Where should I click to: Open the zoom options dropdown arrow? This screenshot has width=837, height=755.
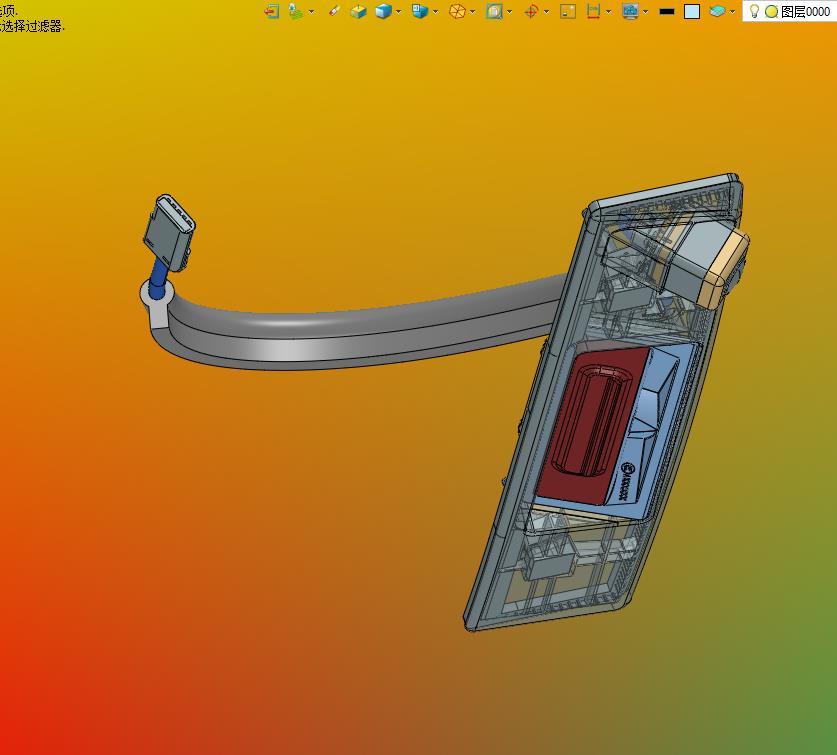pos(509,12)
